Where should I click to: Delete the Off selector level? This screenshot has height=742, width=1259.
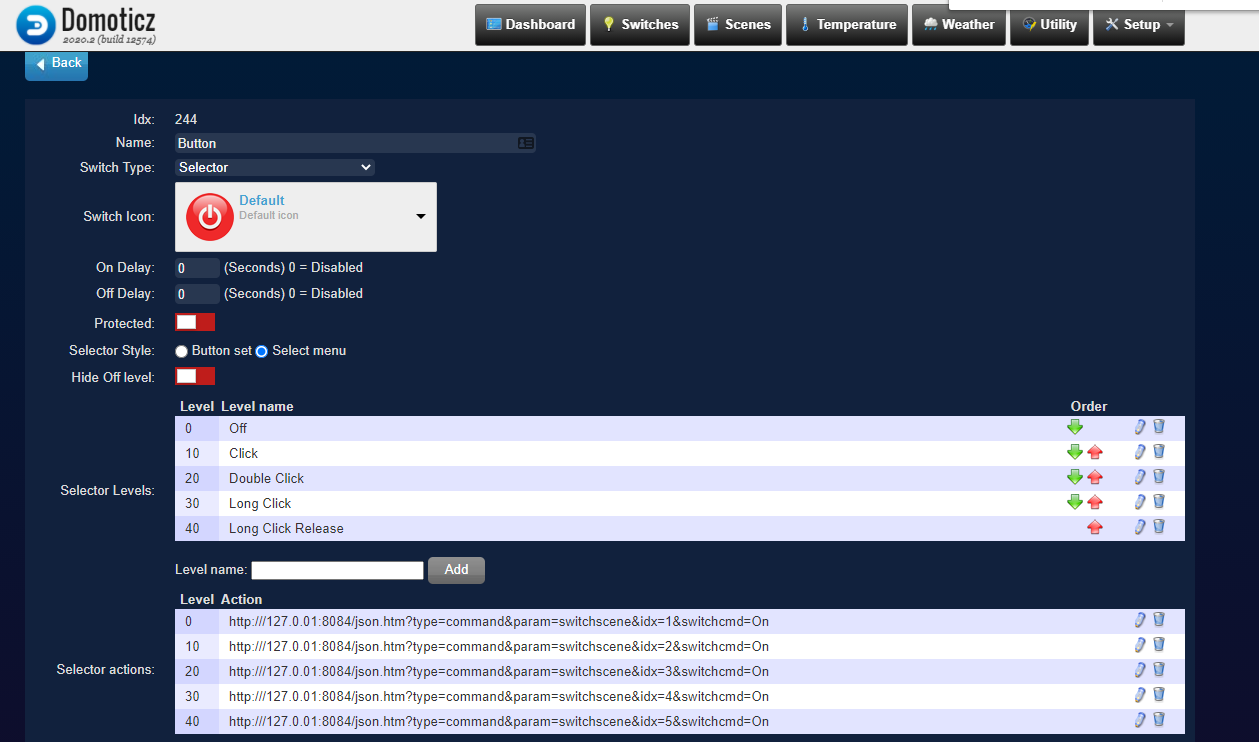tap(1159, 426)
